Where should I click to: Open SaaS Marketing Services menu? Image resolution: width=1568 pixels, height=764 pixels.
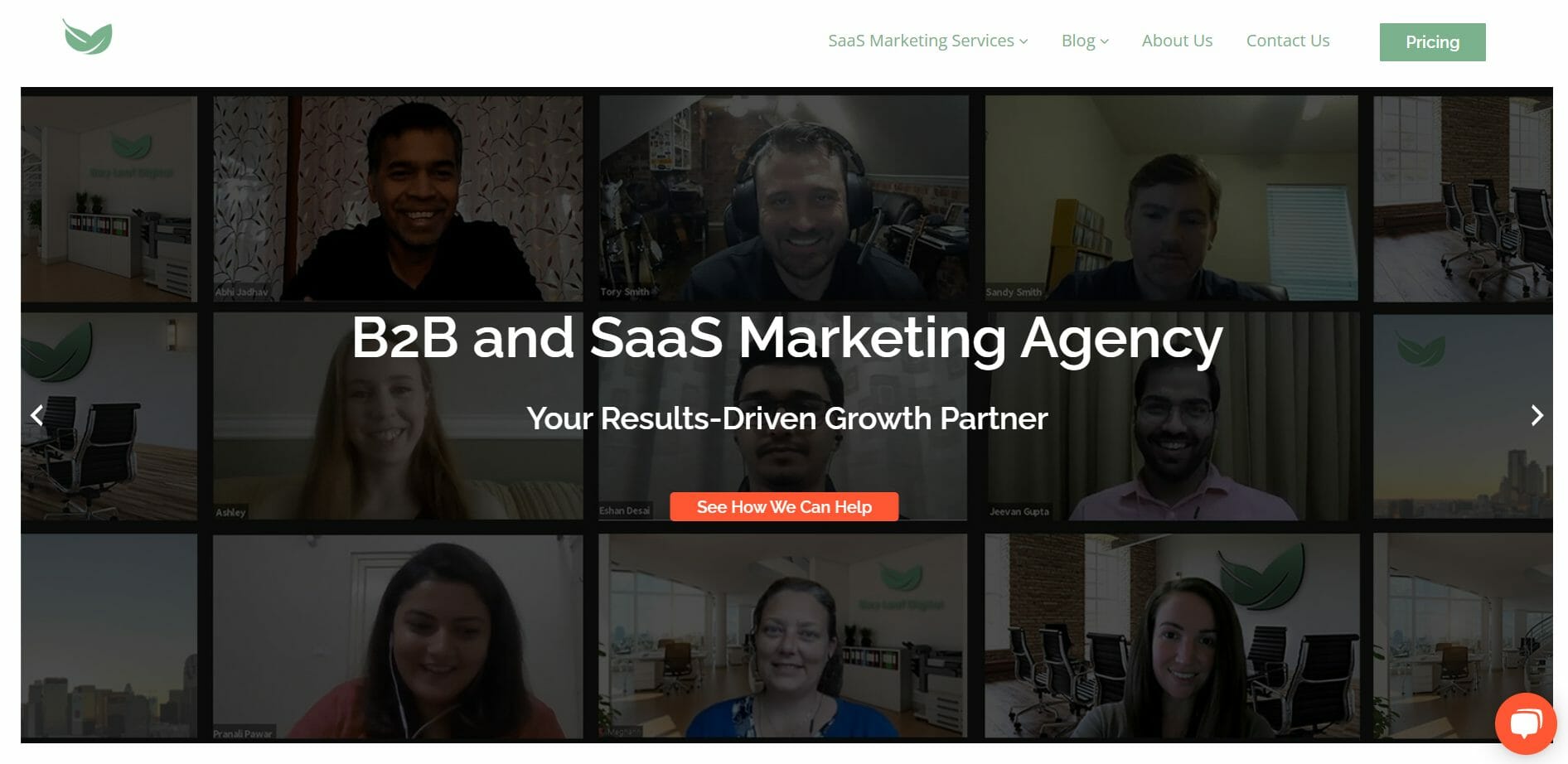(921, 41)
